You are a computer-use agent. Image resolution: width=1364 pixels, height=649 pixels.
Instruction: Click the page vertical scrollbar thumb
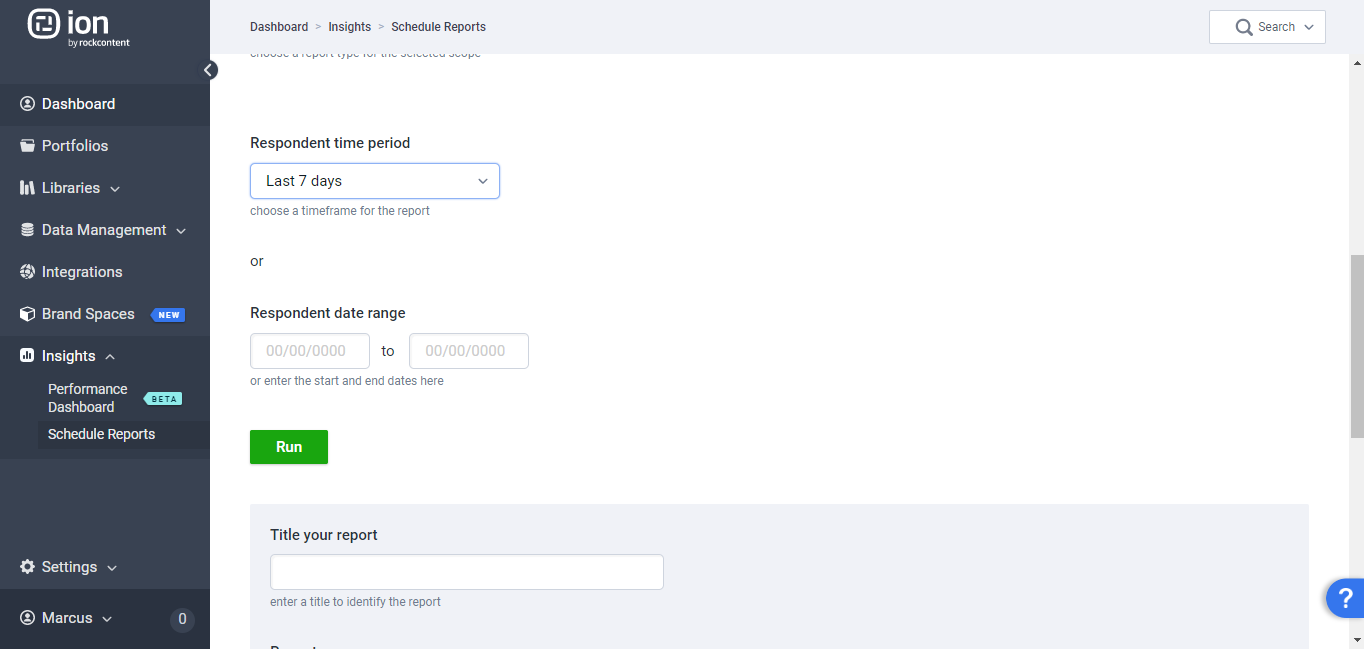pyautogui.click(x=1357, y=346)
